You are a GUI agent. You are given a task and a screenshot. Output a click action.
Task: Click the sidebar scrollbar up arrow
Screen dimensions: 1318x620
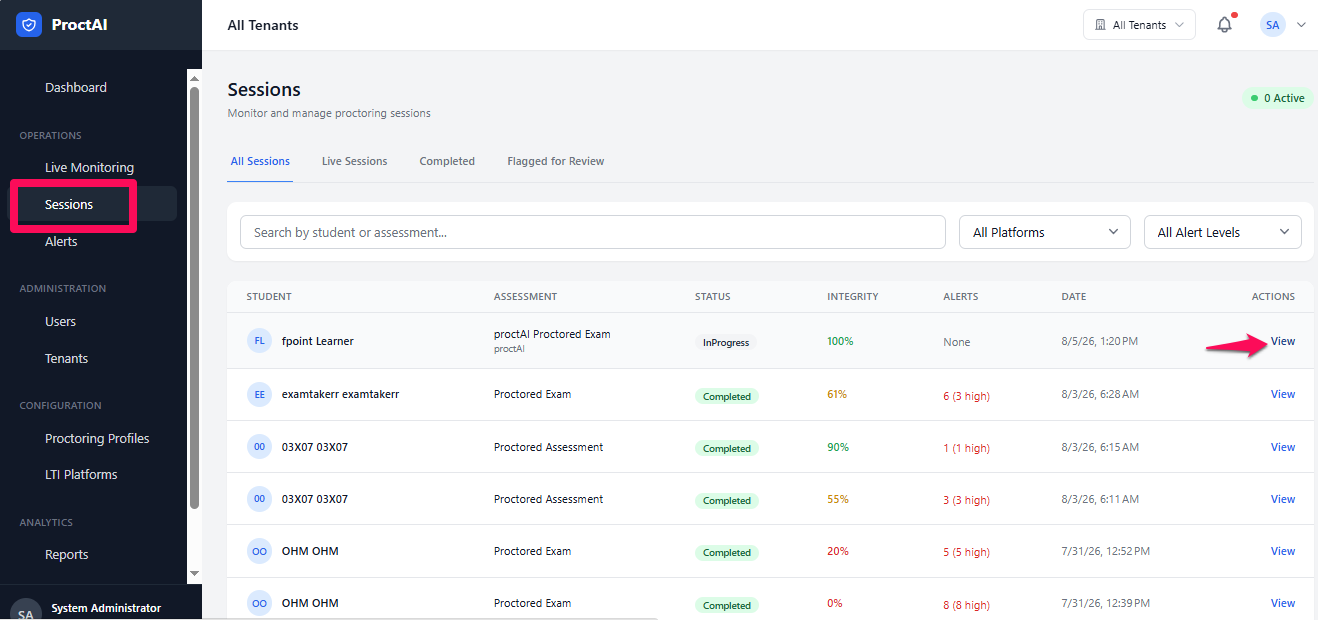click(x=194, y=78)
